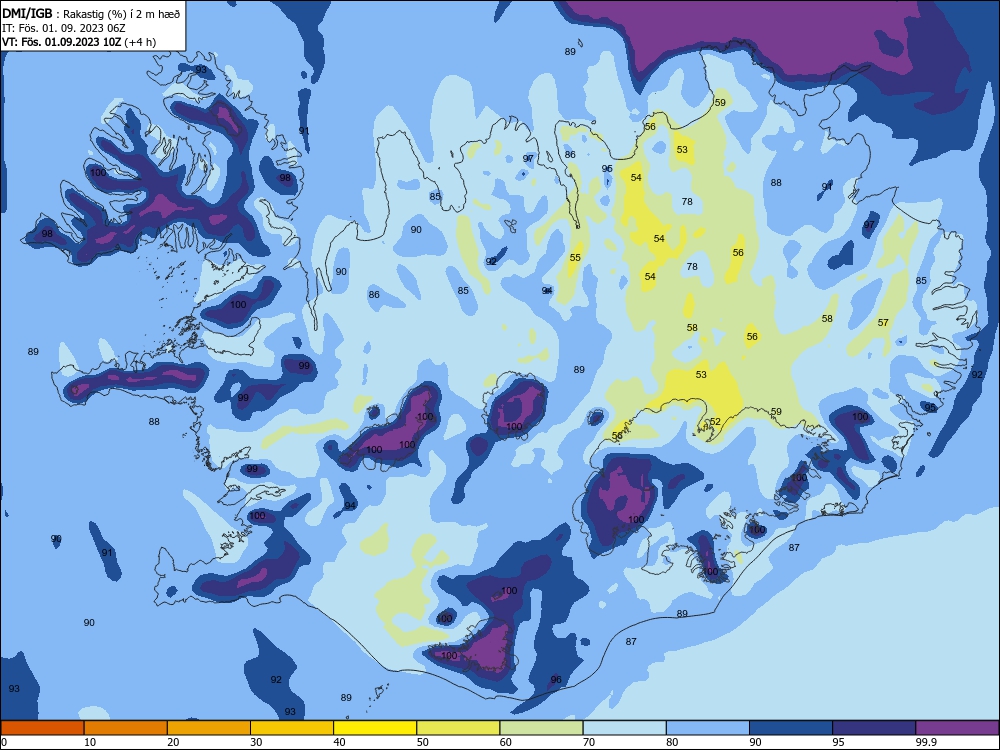Click the title text 'DMI/IGB : Rakastig (%) í 2 m hæð'
The height and width of the screenshot is (750, 1000).
click(x=91, y=14)
